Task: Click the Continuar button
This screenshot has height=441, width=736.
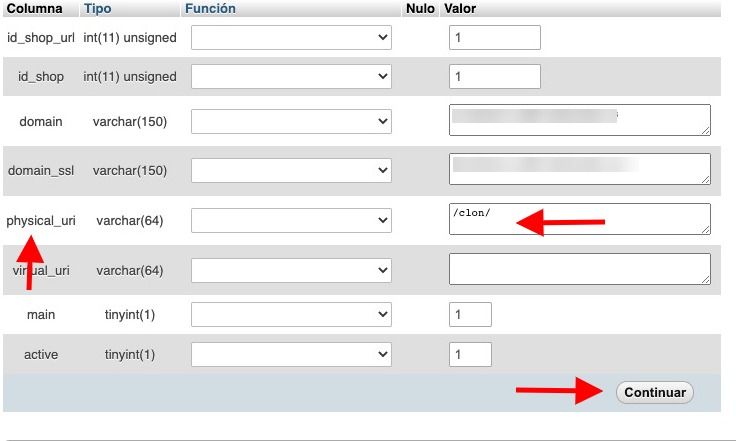Action: (655, 392)
